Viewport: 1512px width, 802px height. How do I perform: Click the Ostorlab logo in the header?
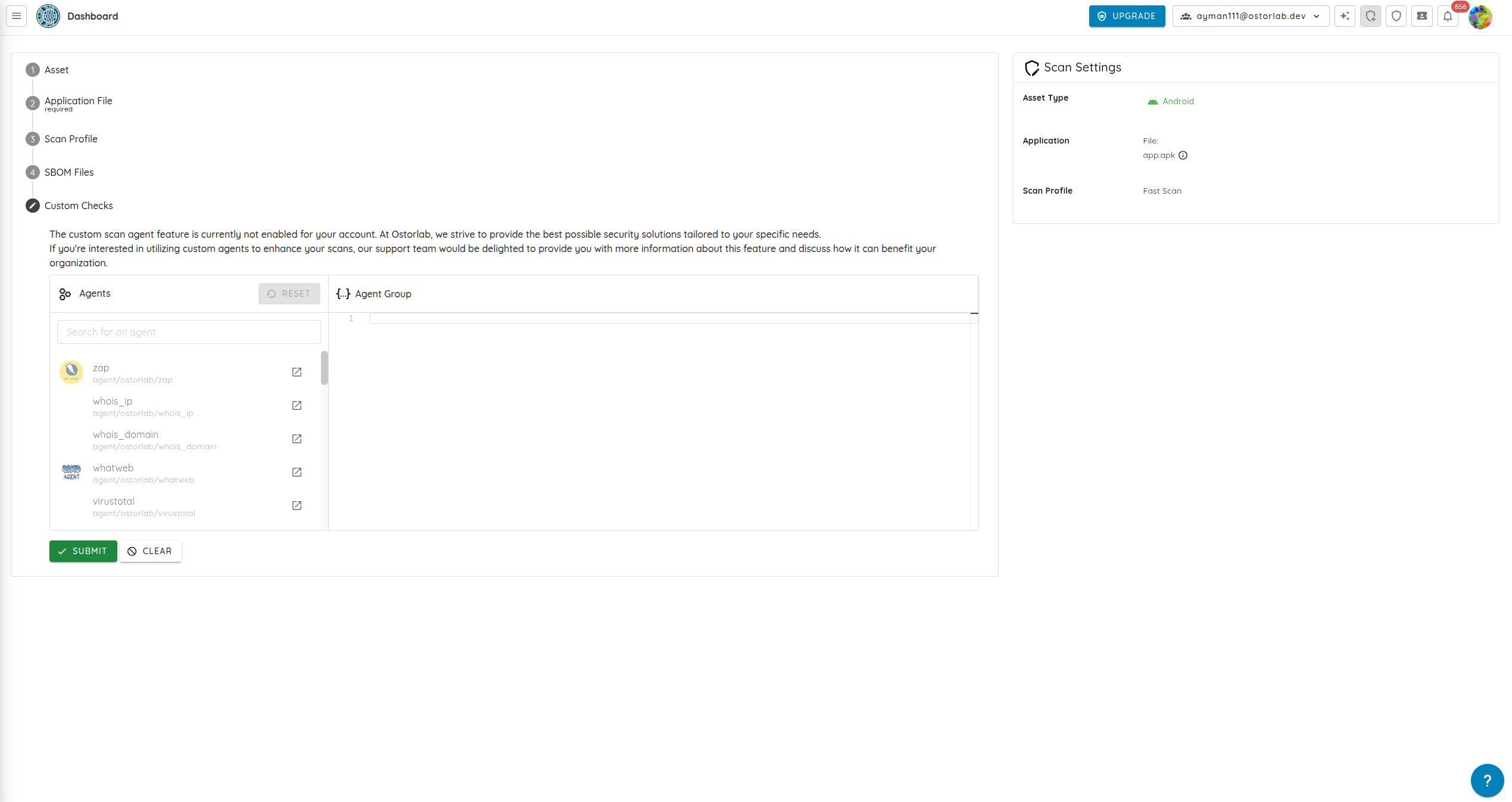pos(48,15)
